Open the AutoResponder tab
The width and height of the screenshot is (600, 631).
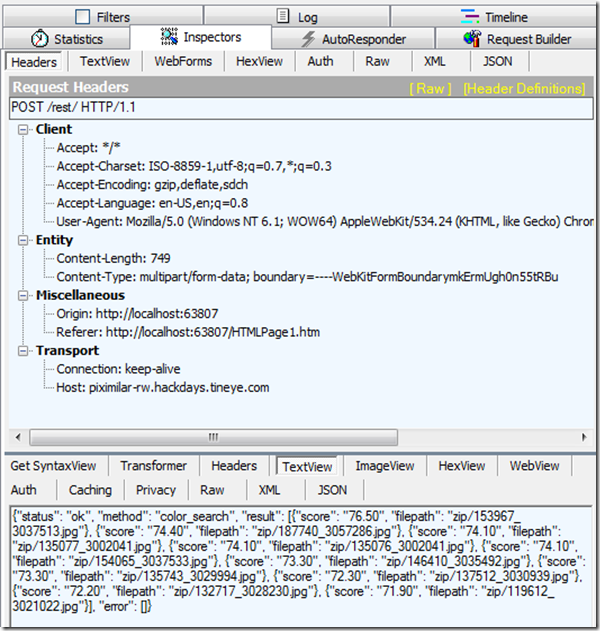coord(353,39)
